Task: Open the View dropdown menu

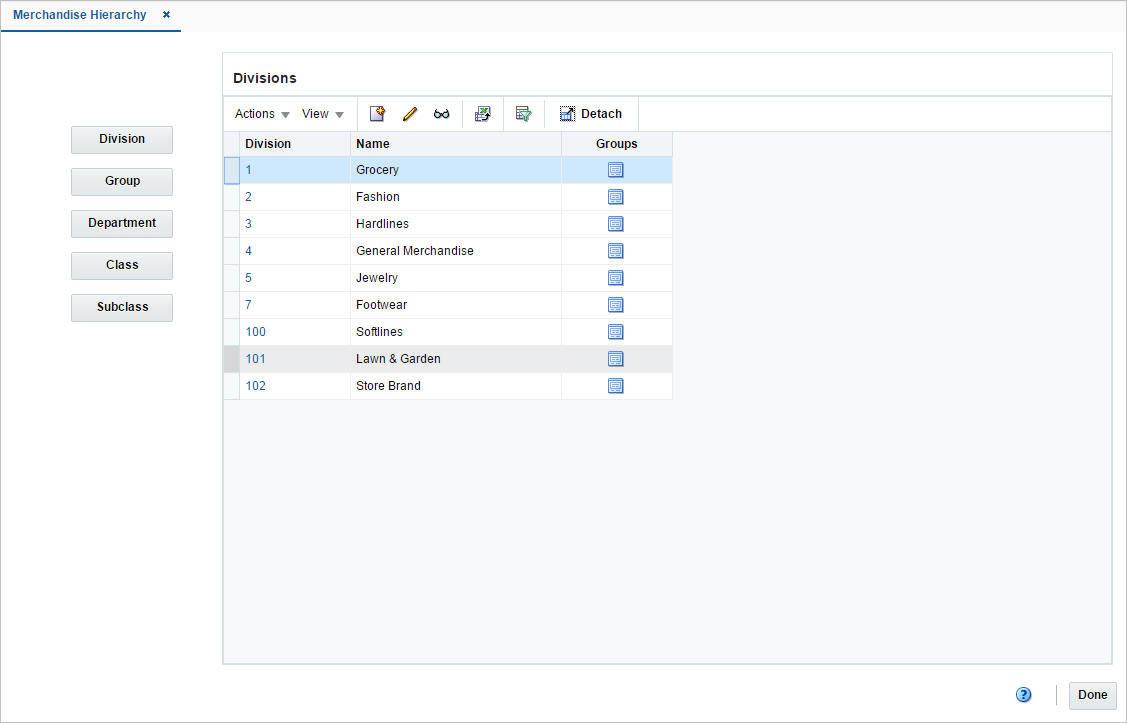Action: point(323,114)
